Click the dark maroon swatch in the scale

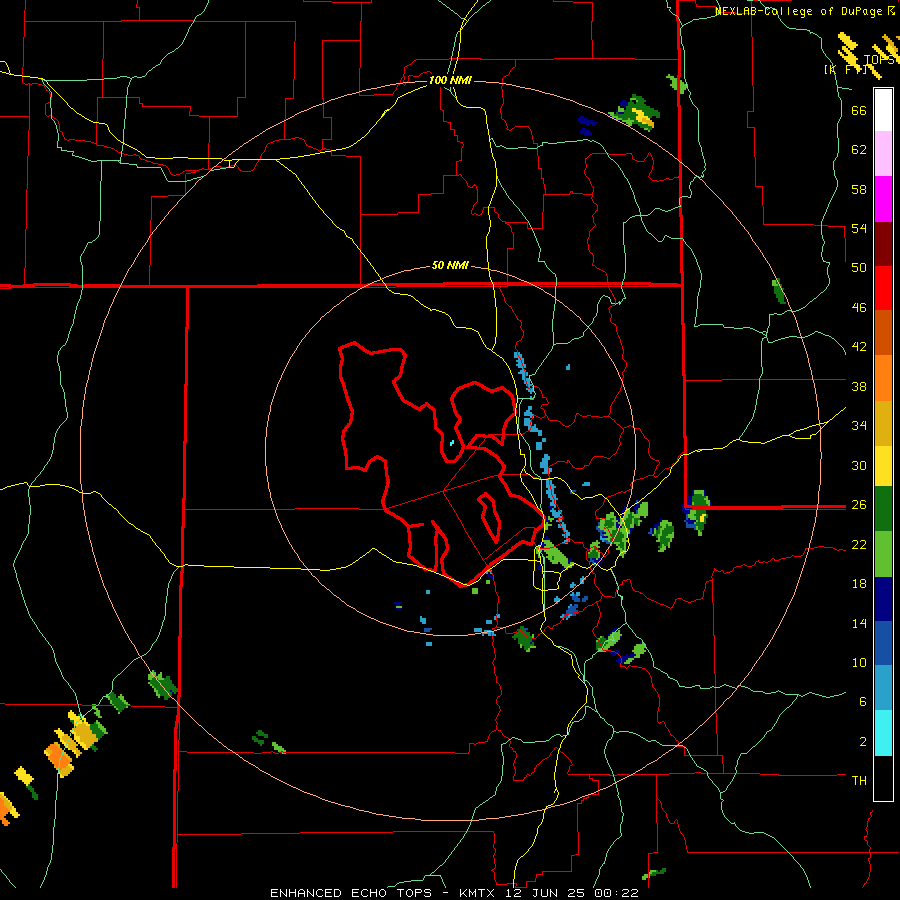click(883, 244)
